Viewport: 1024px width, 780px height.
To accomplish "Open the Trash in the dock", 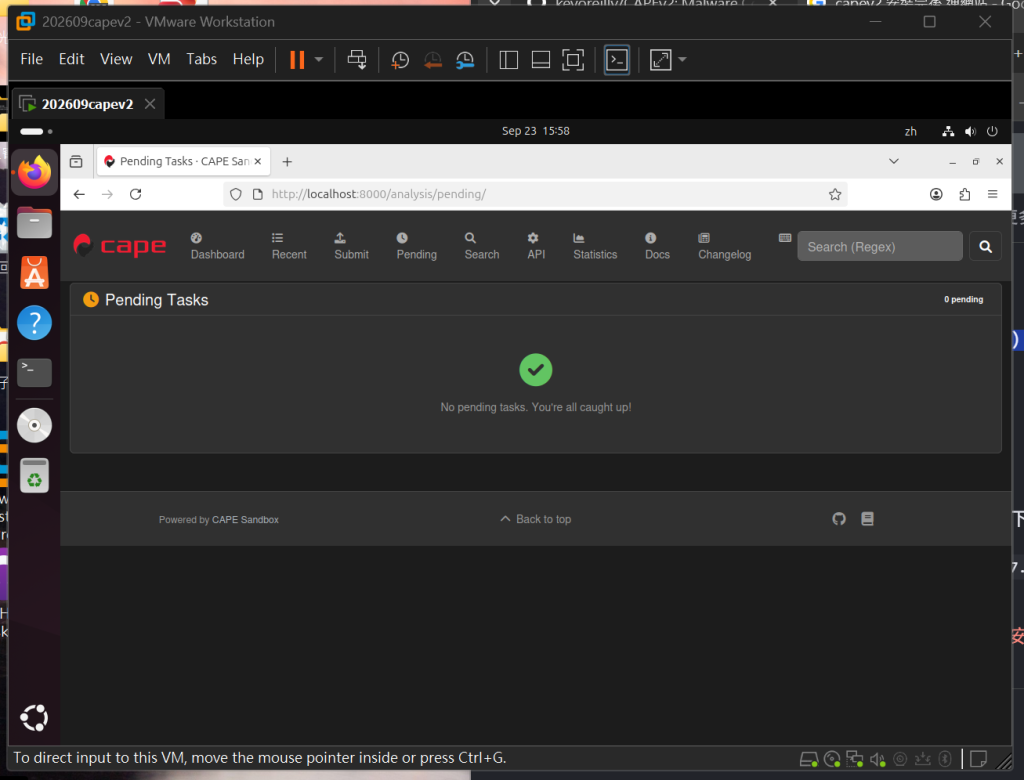I will (35, 476).
